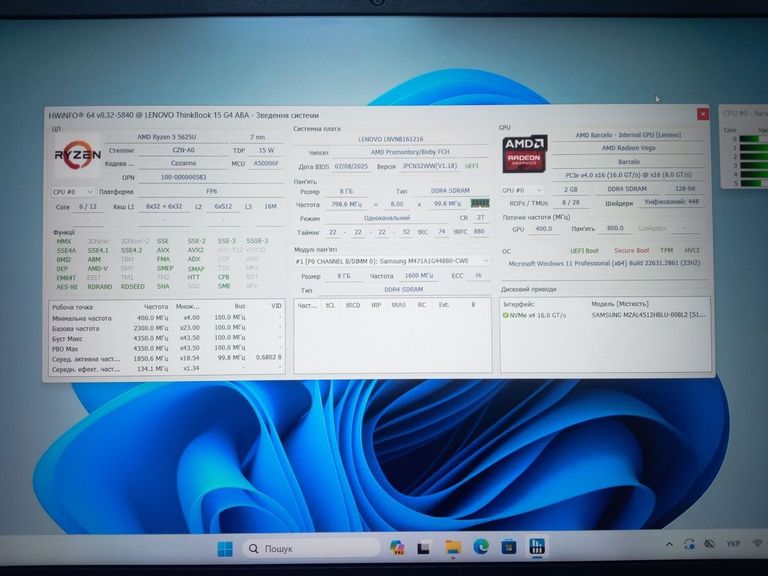
Task: Select the Базова частота row
Action: coord(167,328)
